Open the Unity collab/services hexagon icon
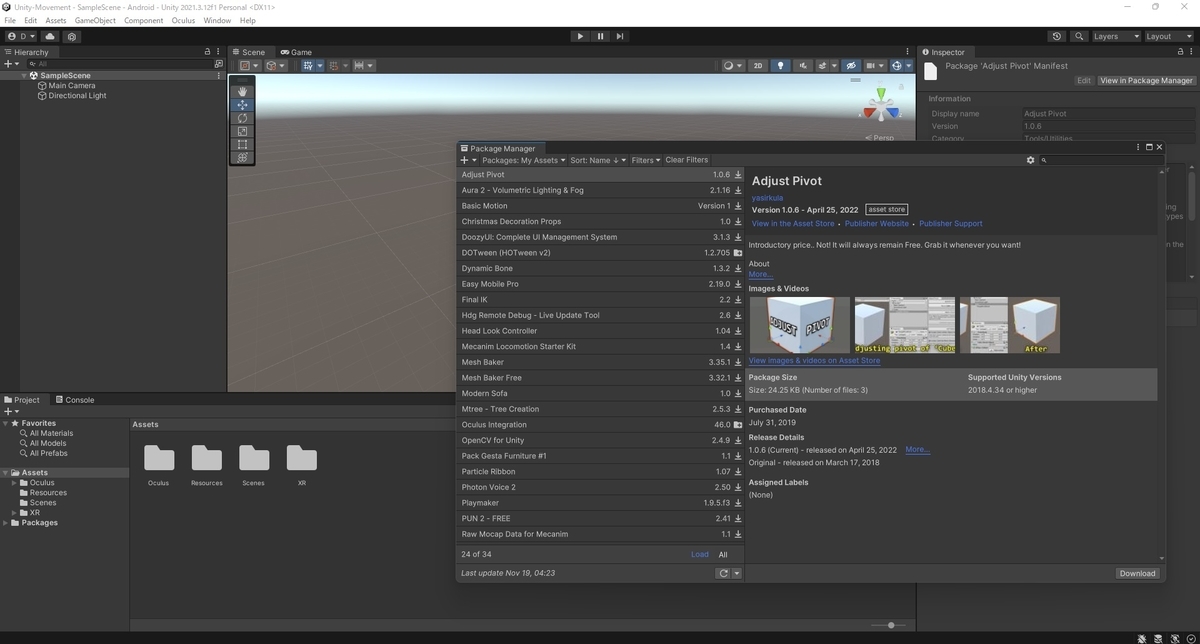Viewport: 1200px width, 644px height. (x=71, y=36)
